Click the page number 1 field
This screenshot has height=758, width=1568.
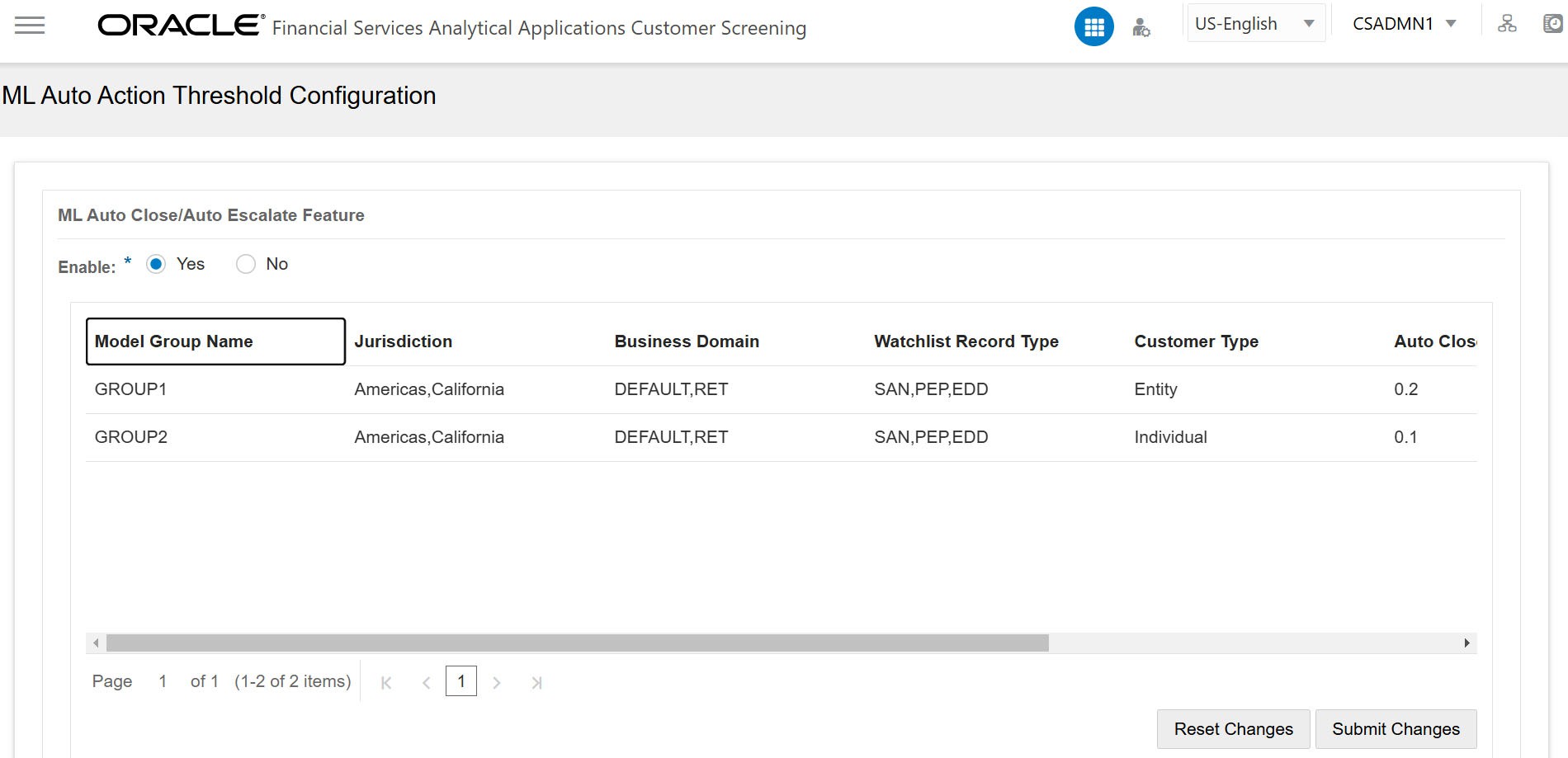pyautogui.click(x=460, y=681)
